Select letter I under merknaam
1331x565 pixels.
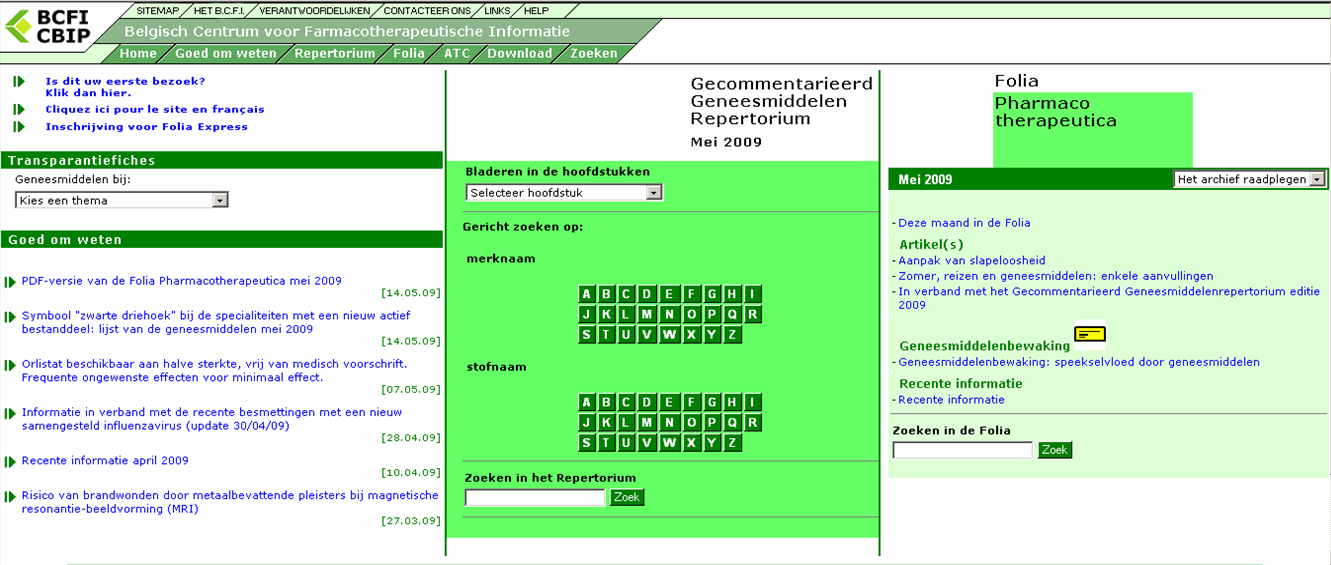click(x=753, y=294)
